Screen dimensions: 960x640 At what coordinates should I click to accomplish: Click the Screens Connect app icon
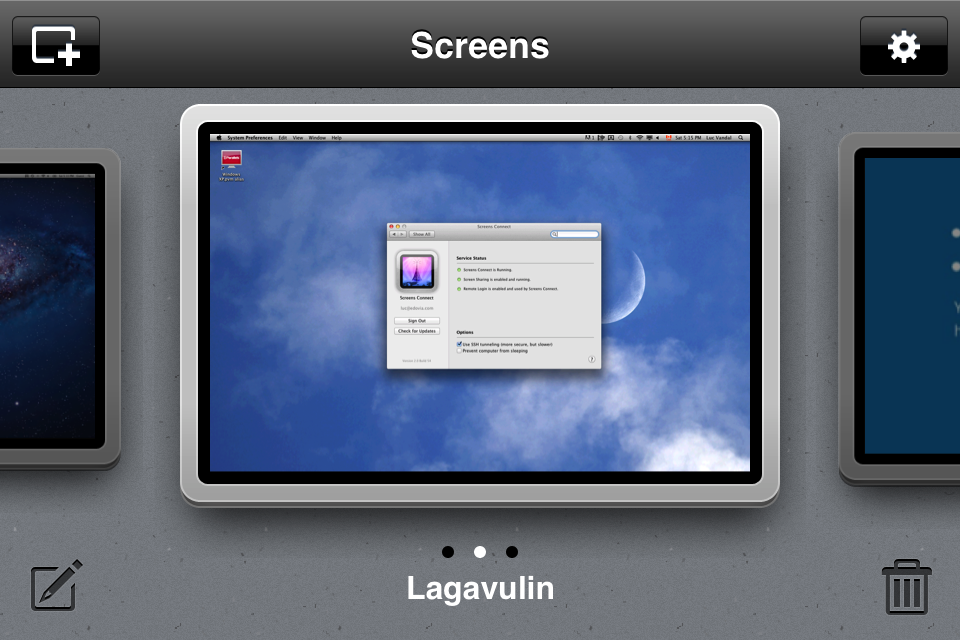click(x=416, y=270)
